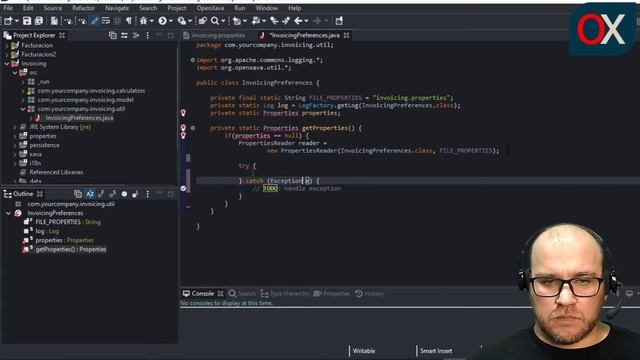Open the Back history dropdown arrow
640x360 pixels.
coord(307,21)
